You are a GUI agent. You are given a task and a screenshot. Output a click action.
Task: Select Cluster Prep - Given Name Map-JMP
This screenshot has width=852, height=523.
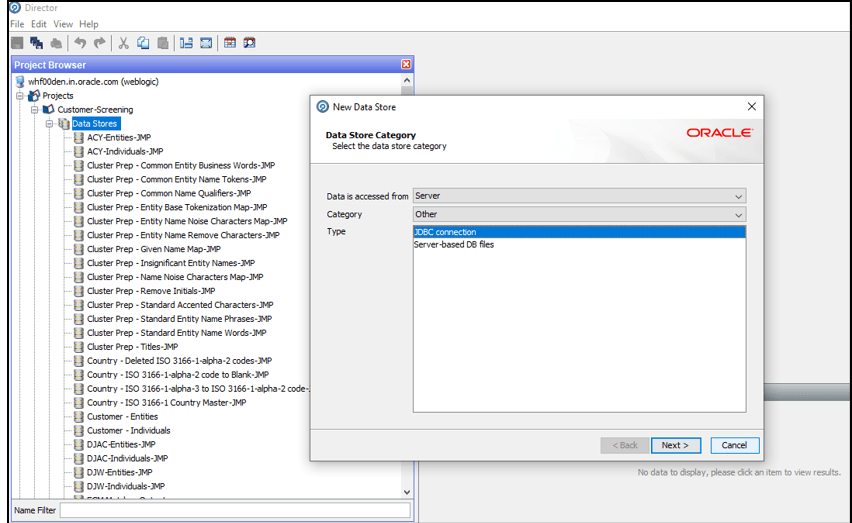tap(154, 249)
